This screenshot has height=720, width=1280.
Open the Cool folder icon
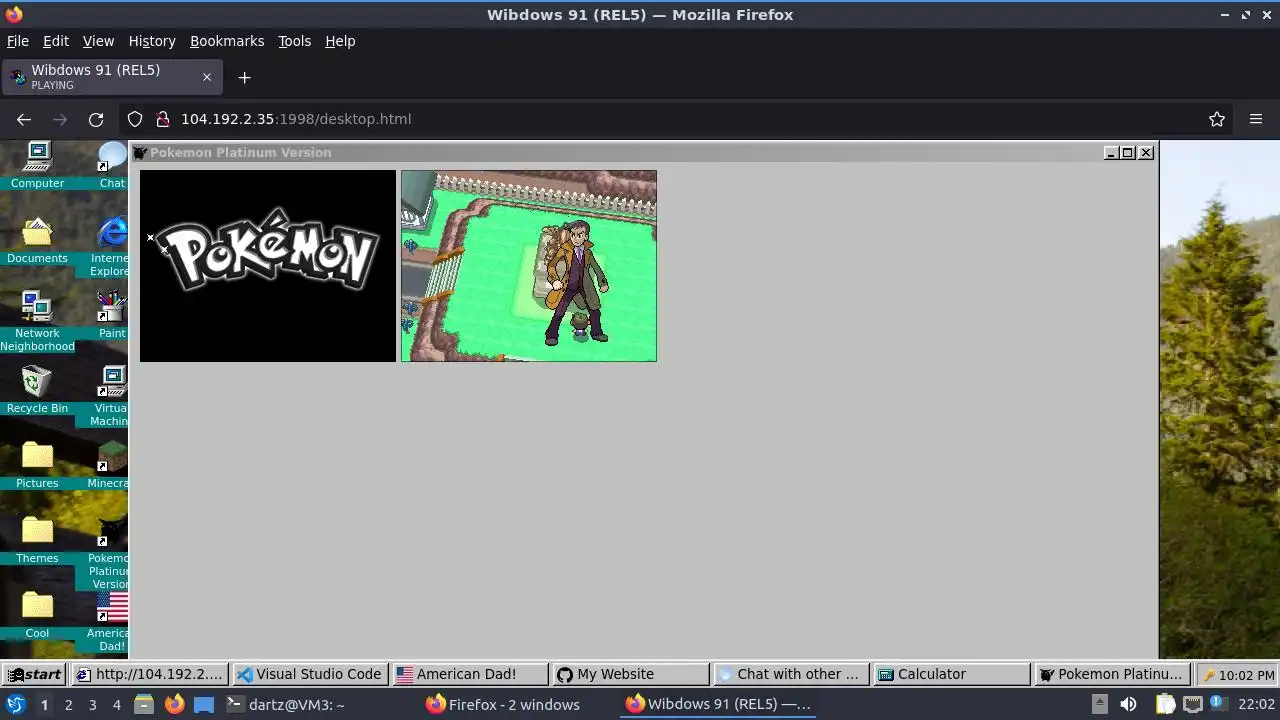pyautogui.click(x=37, y=615)
